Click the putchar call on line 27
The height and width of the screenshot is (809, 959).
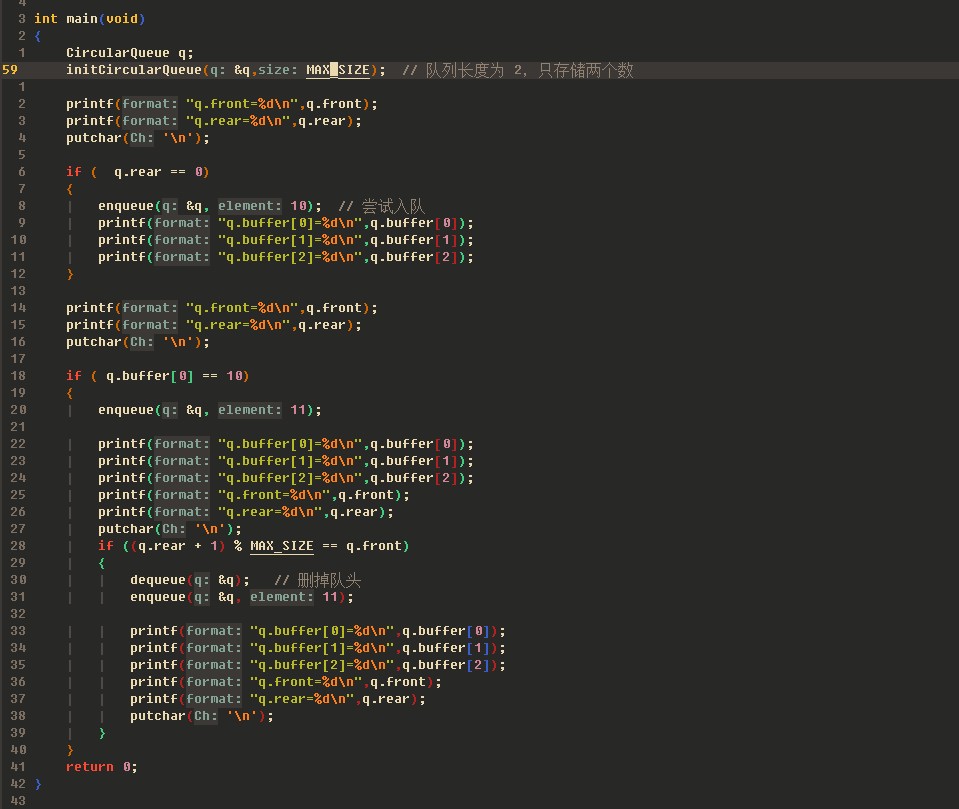[x=170, y=529]
